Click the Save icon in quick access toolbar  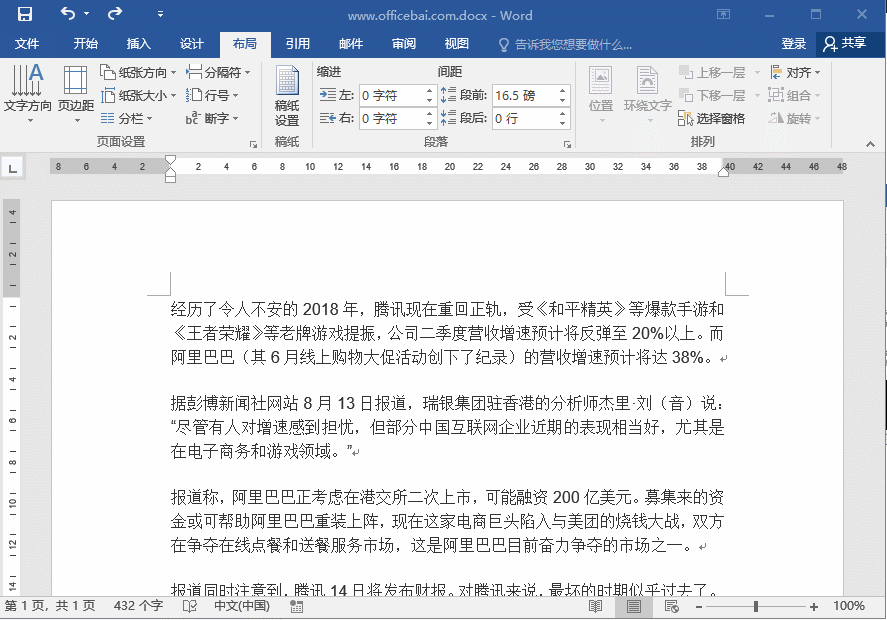(24, 14)
